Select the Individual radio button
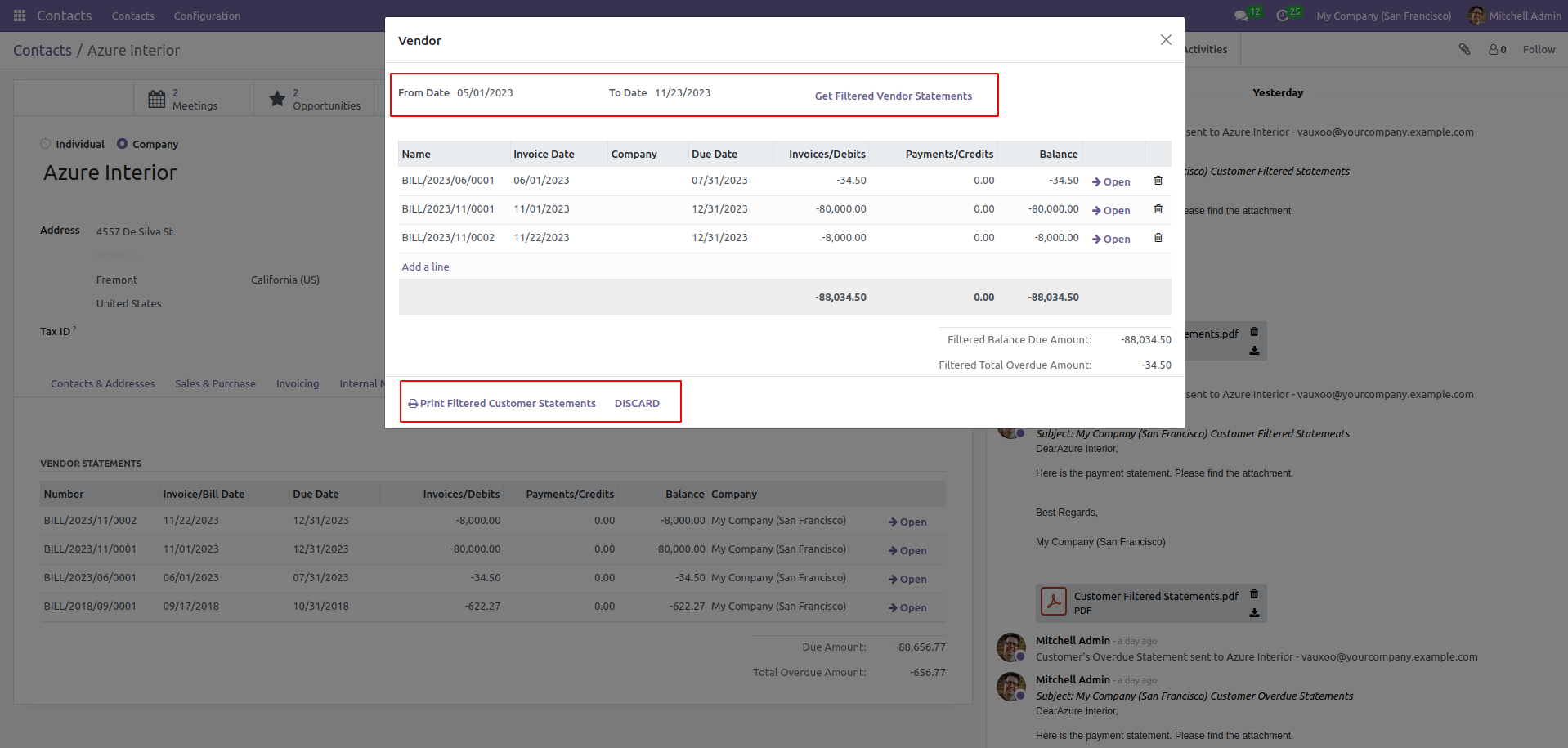This screenshot has width=1568, height=748. pyautogui.click(x=46, y=144)
